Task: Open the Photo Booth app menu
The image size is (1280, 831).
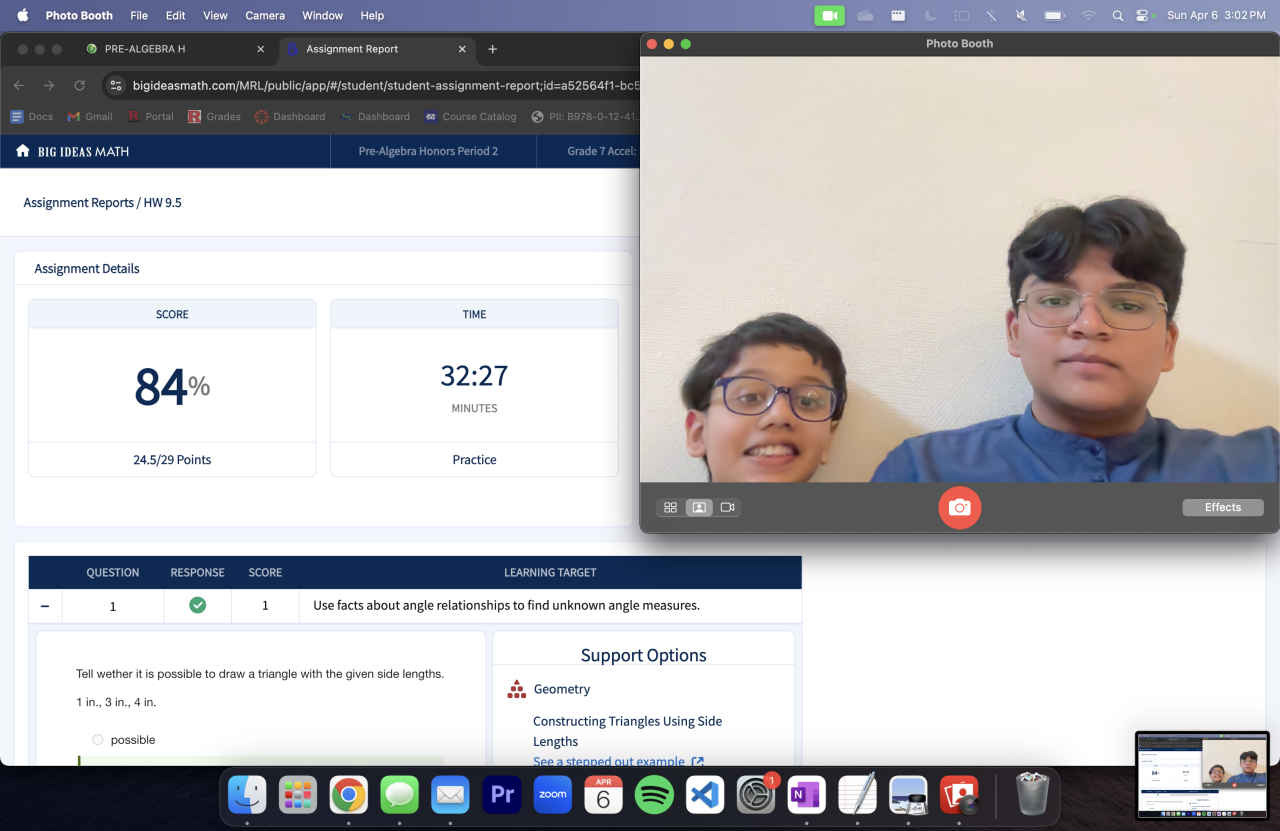Action: 79,16
